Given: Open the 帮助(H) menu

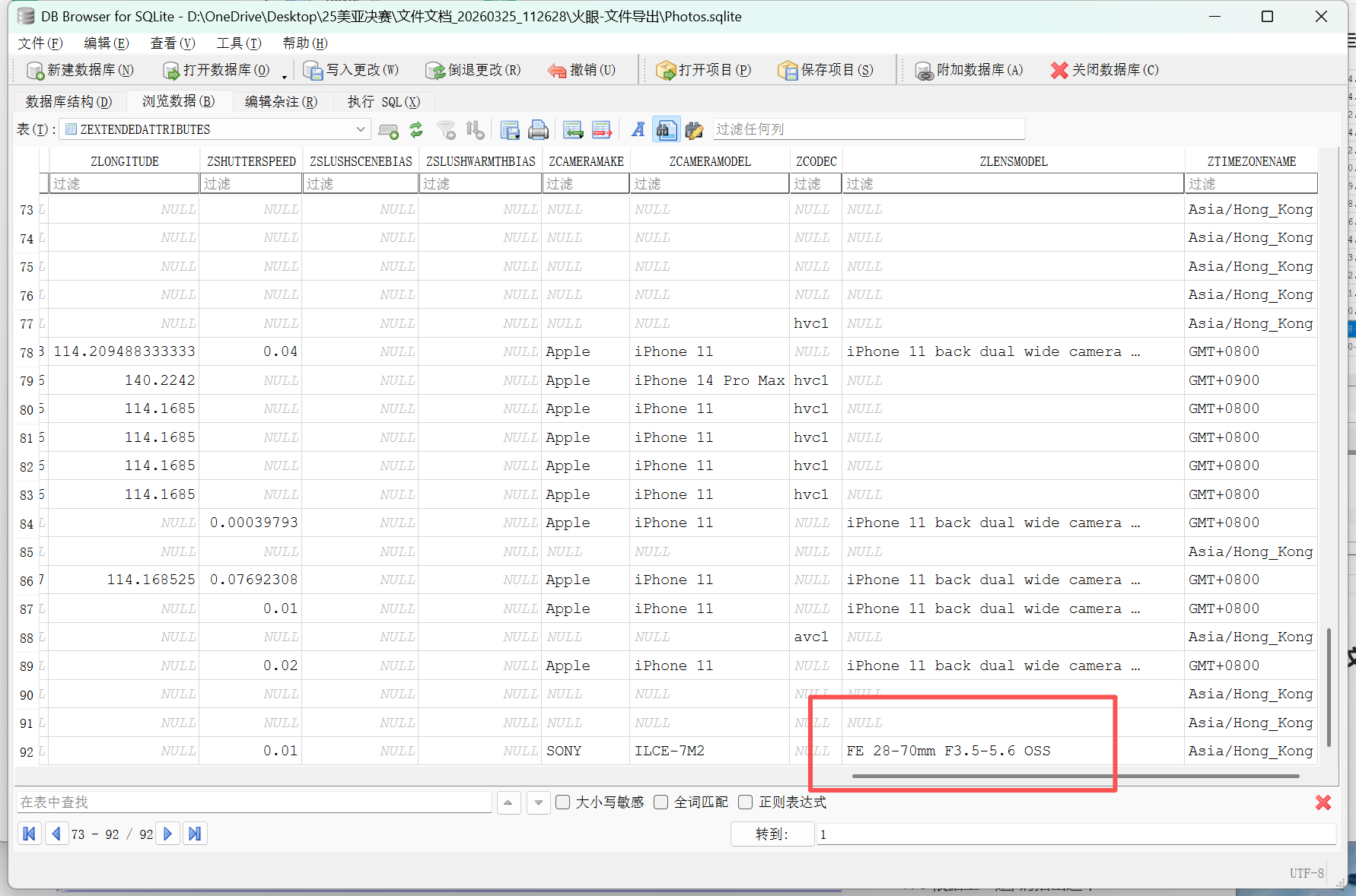Looking at the screenshot, I should (305, 43).
